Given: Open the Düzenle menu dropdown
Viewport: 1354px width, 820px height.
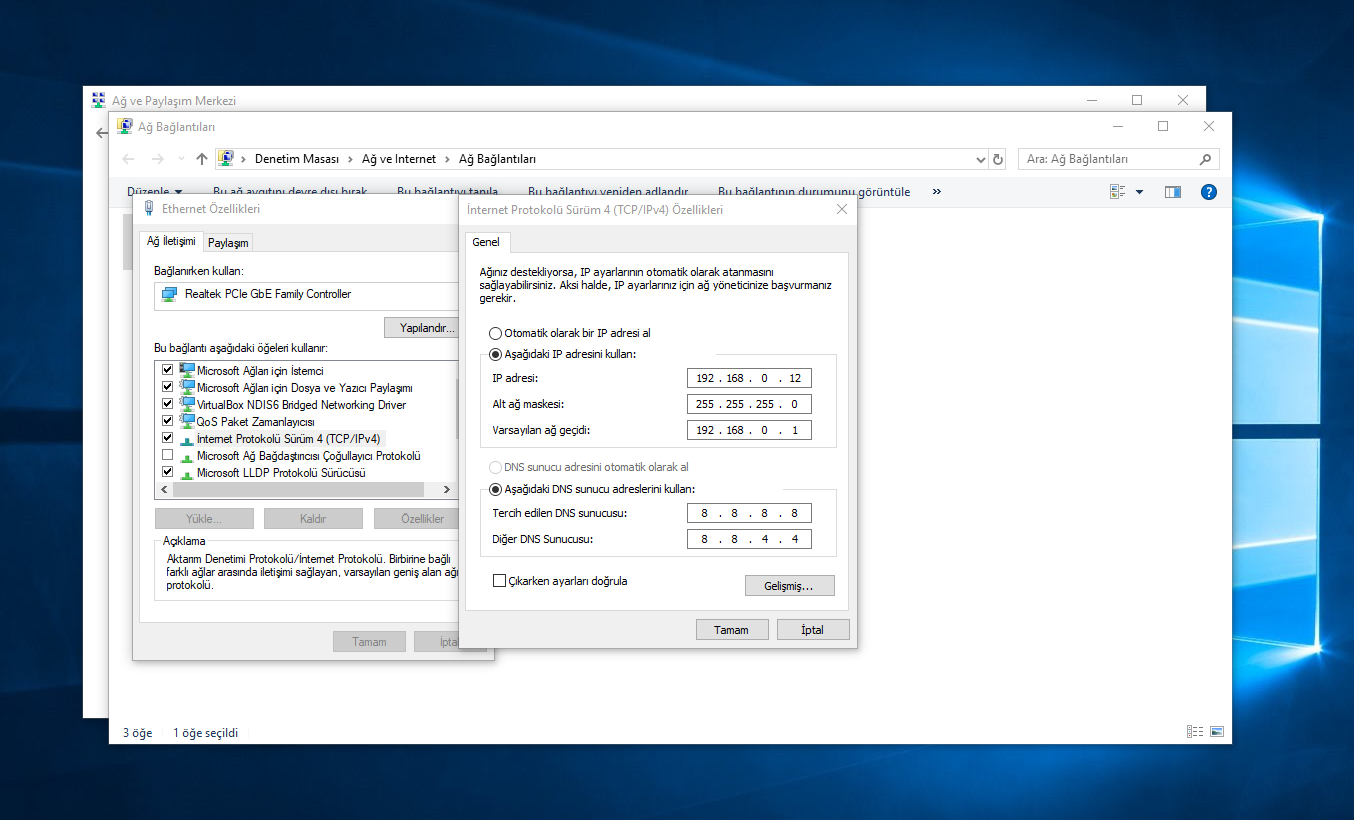Looking at the screenshot, I should (154, 191).
